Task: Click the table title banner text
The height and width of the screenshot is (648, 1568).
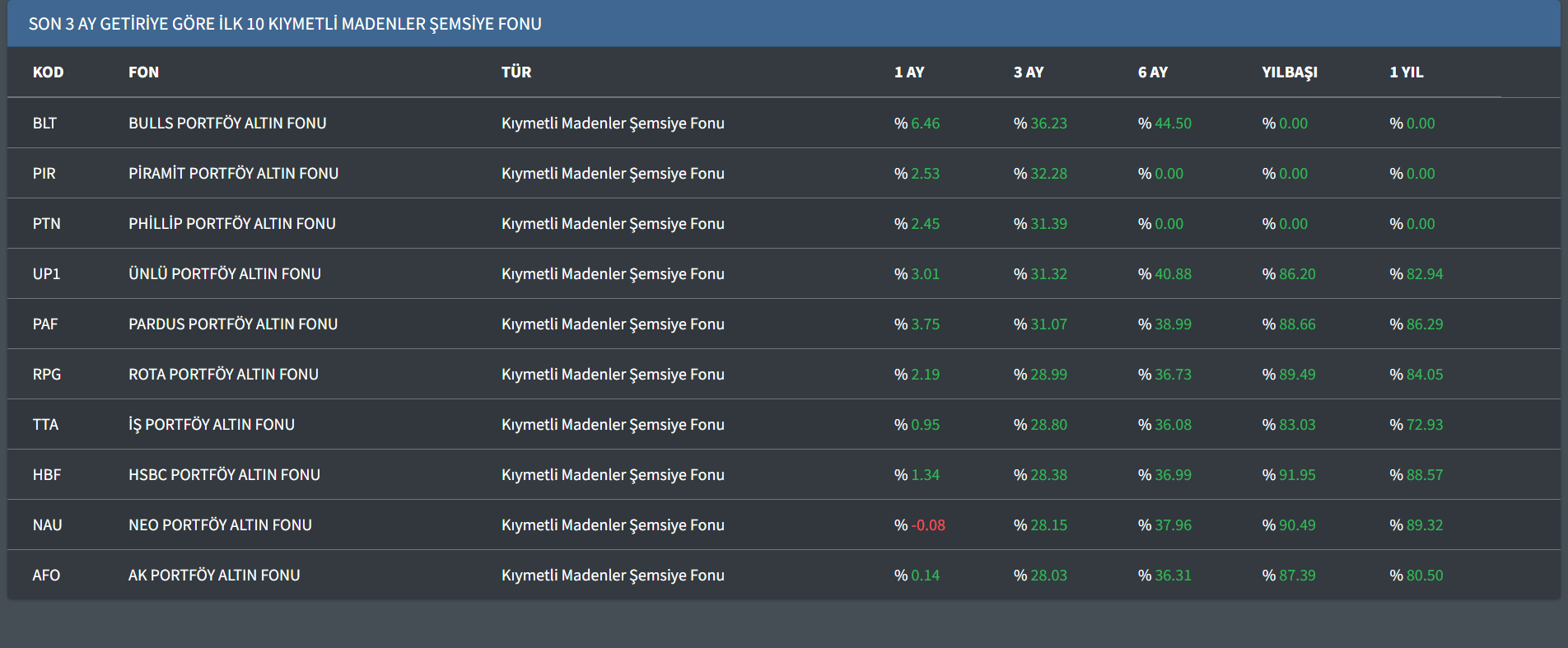Action: pyautogui.click(x=285, y=24)
